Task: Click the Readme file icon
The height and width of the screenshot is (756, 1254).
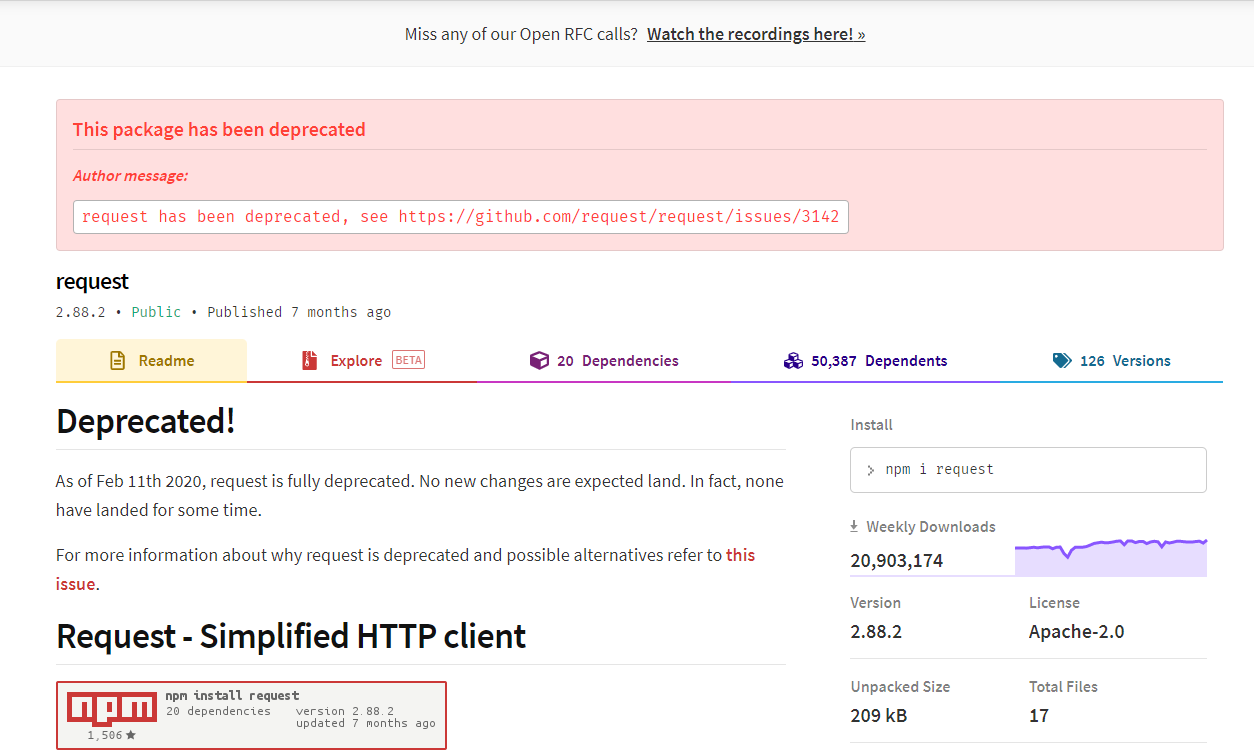Action: point(118,361)
